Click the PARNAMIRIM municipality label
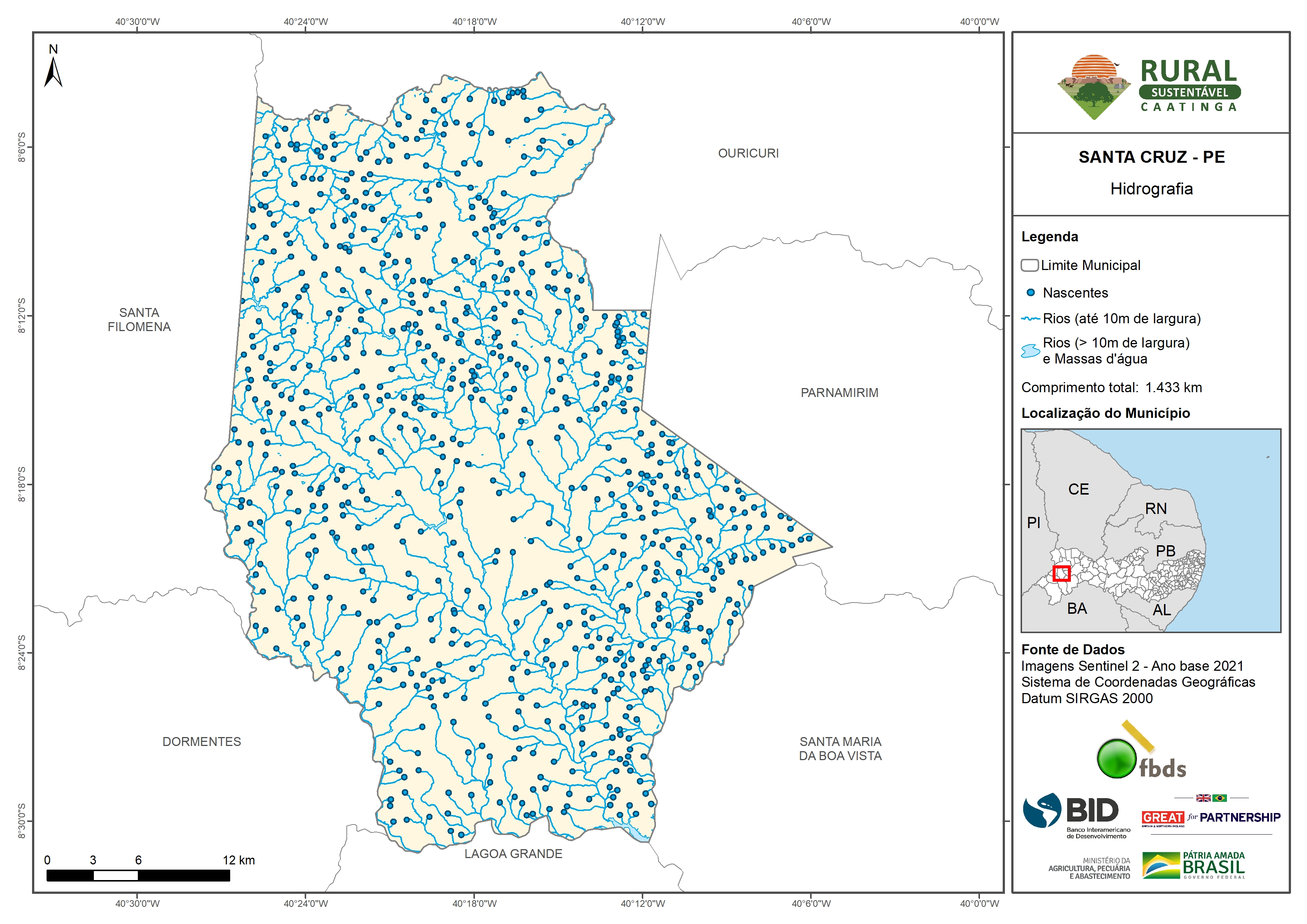Screen dimensions: 1307x924 coord(839,393)
